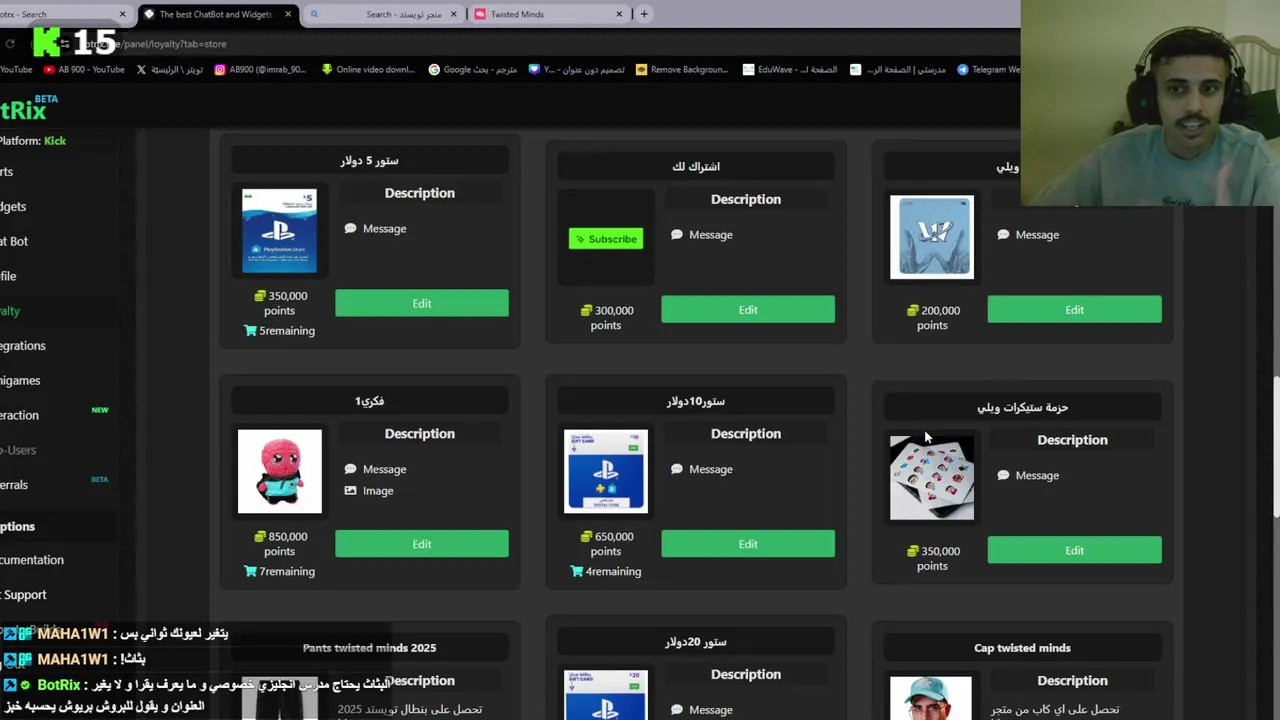Select the 'The best ChatBot and Widgets' tab
The width and height of the screenshot is (1280, 720).
(215, 14)
